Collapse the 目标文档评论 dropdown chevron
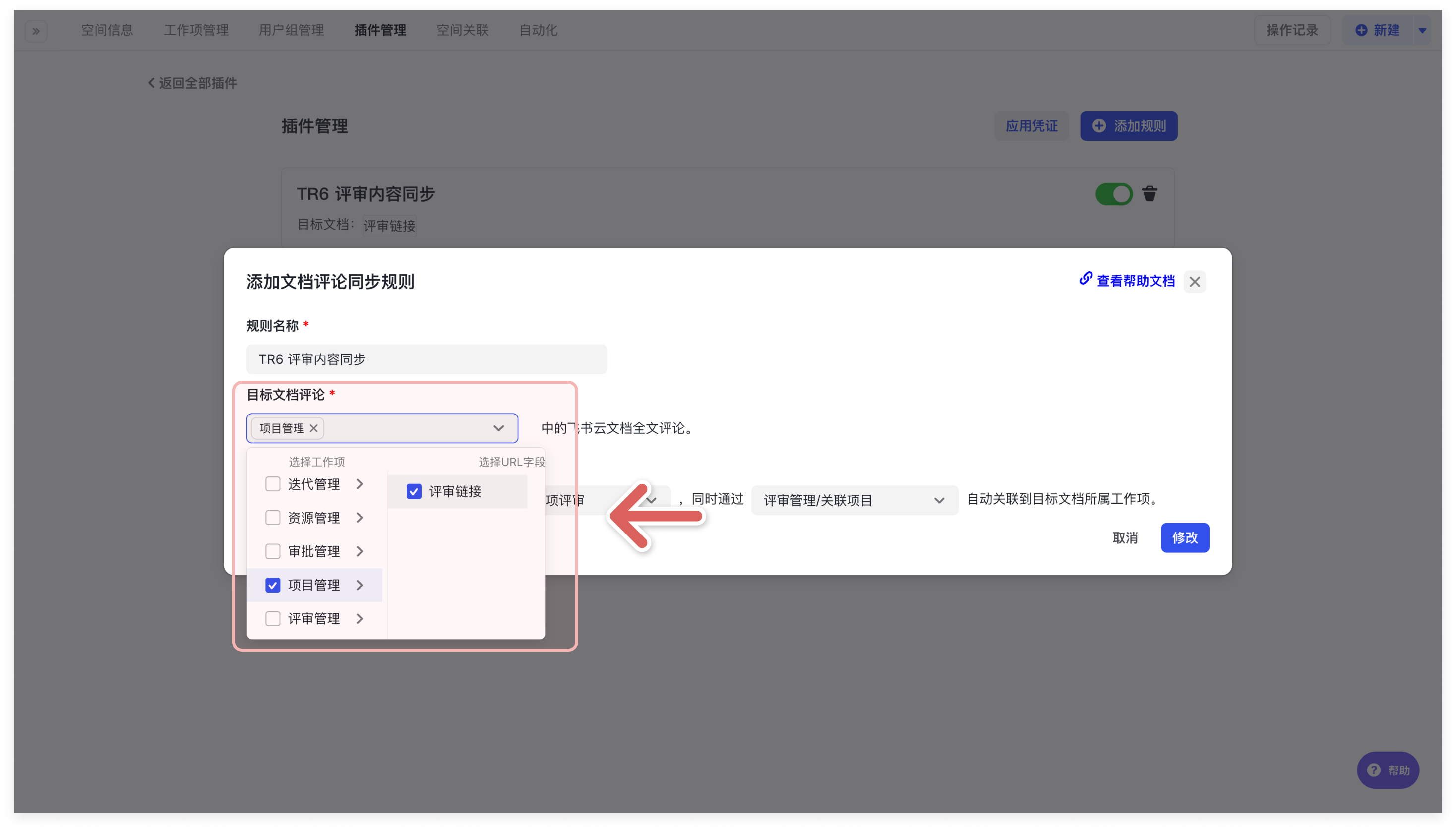This screenshot has height=831, width=1456. (x=498, y=428)
